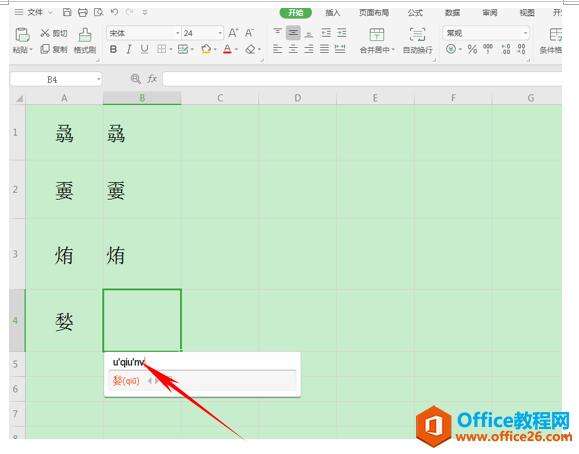Center text horizontally

point(293,49)
